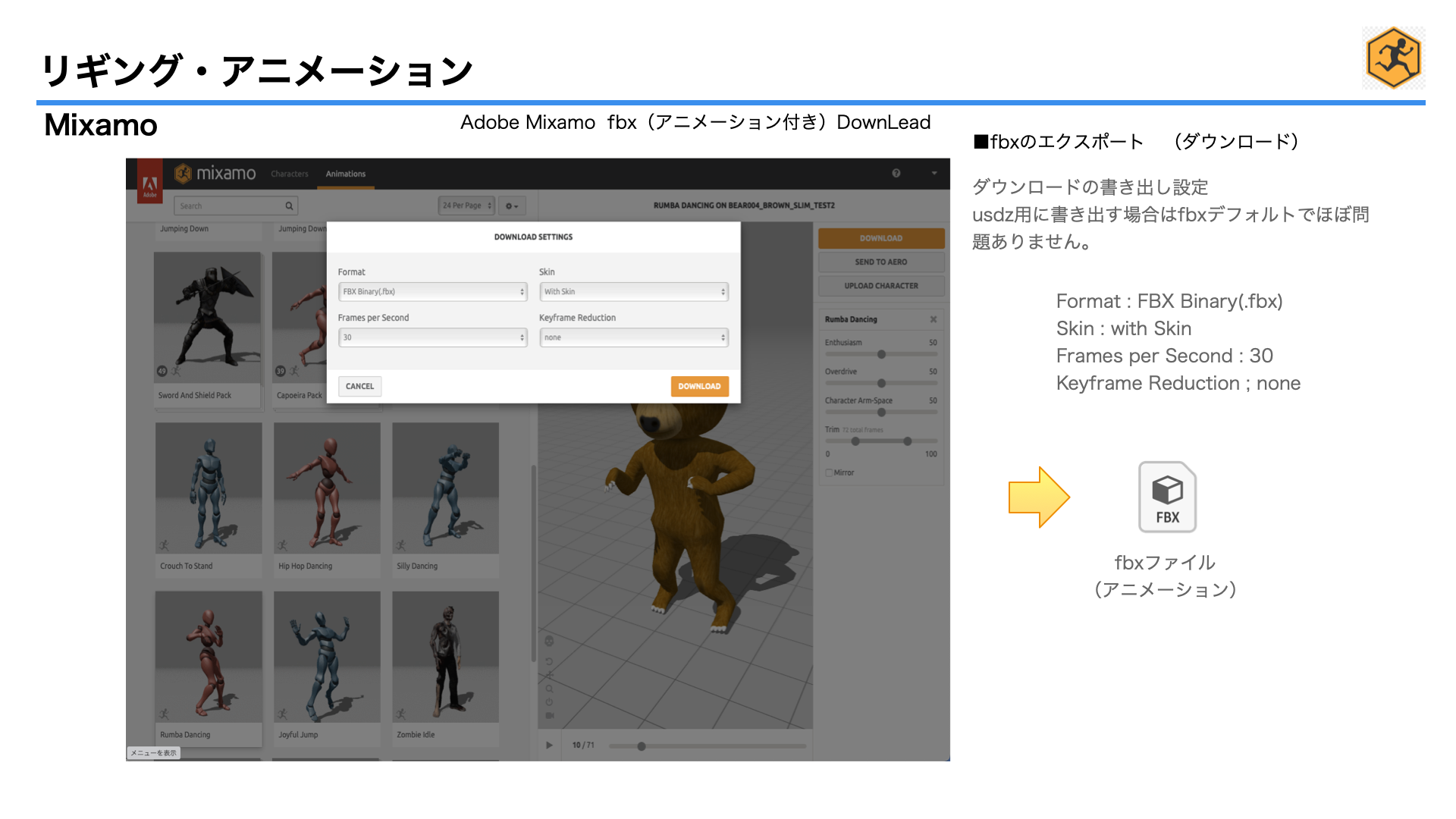Click DOWNLOAD in the Download Settings dialog
Viewport: 1456px width, 819px height.
tap(699, 387)
